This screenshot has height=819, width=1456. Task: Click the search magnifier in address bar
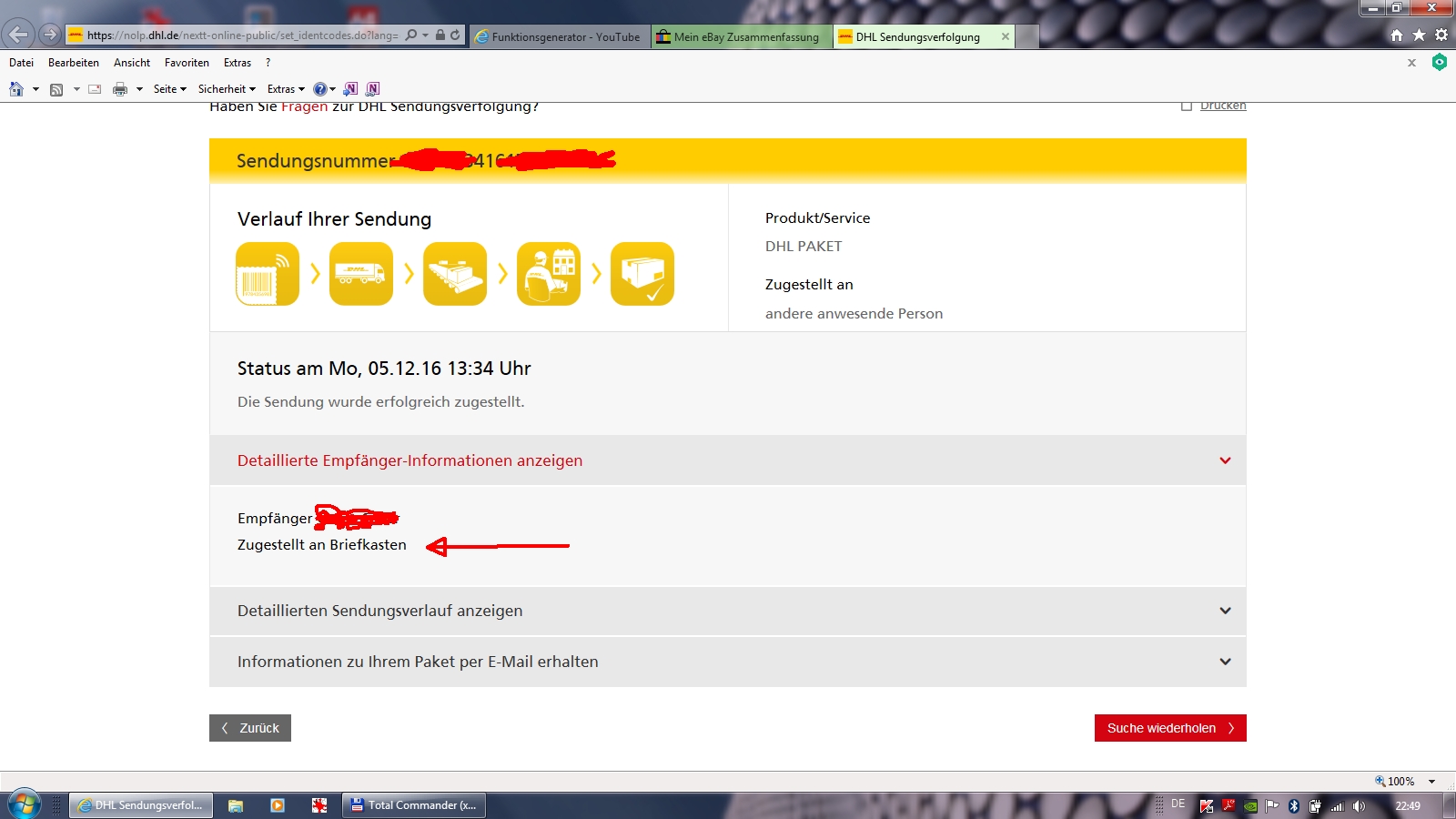pyautogui.click(x=411, y=35)
